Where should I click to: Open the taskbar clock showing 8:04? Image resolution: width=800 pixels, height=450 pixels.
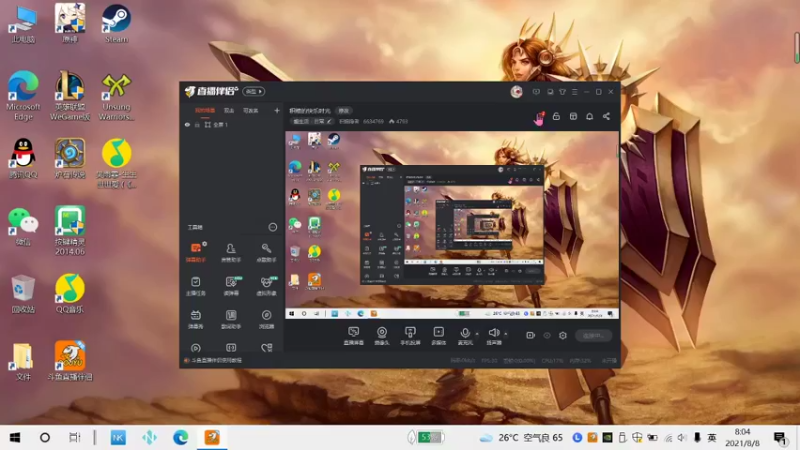(742, 438)
